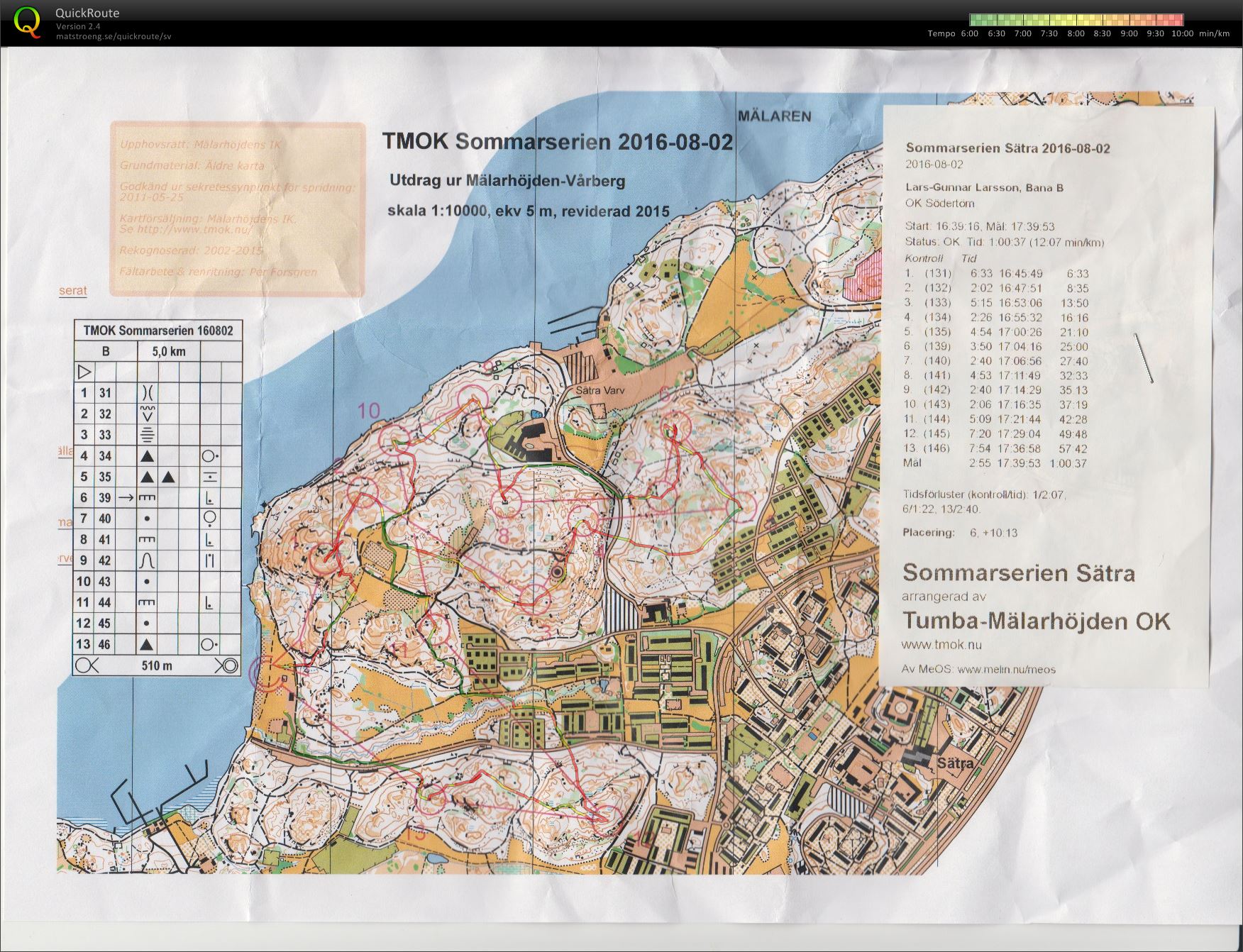Screen dimensions: 1243x952
Task: Click the double boulder symbol in row 5
Action: [x=158, y=477]
